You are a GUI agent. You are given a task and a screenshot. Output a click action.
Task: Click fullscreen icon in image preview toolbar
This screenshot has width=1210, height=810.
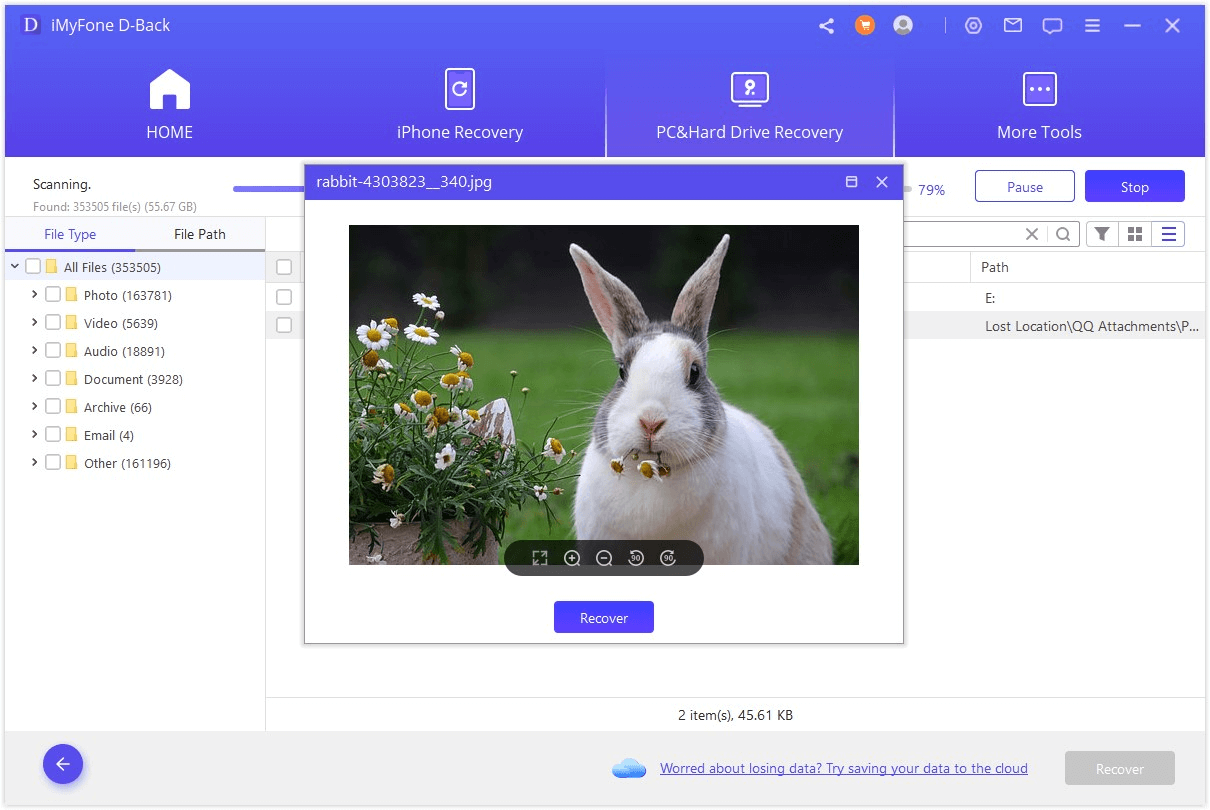click(540, 559)
